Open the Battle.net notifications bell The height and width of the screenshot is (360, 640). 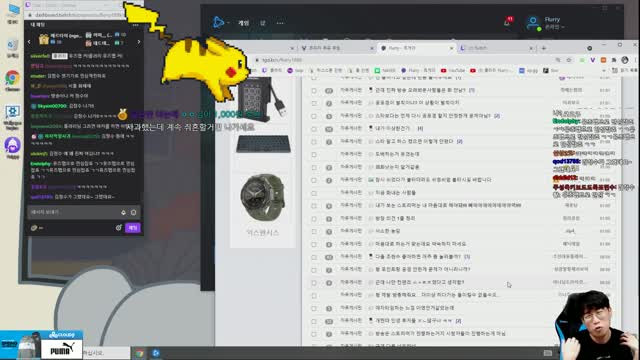point(507,22)
